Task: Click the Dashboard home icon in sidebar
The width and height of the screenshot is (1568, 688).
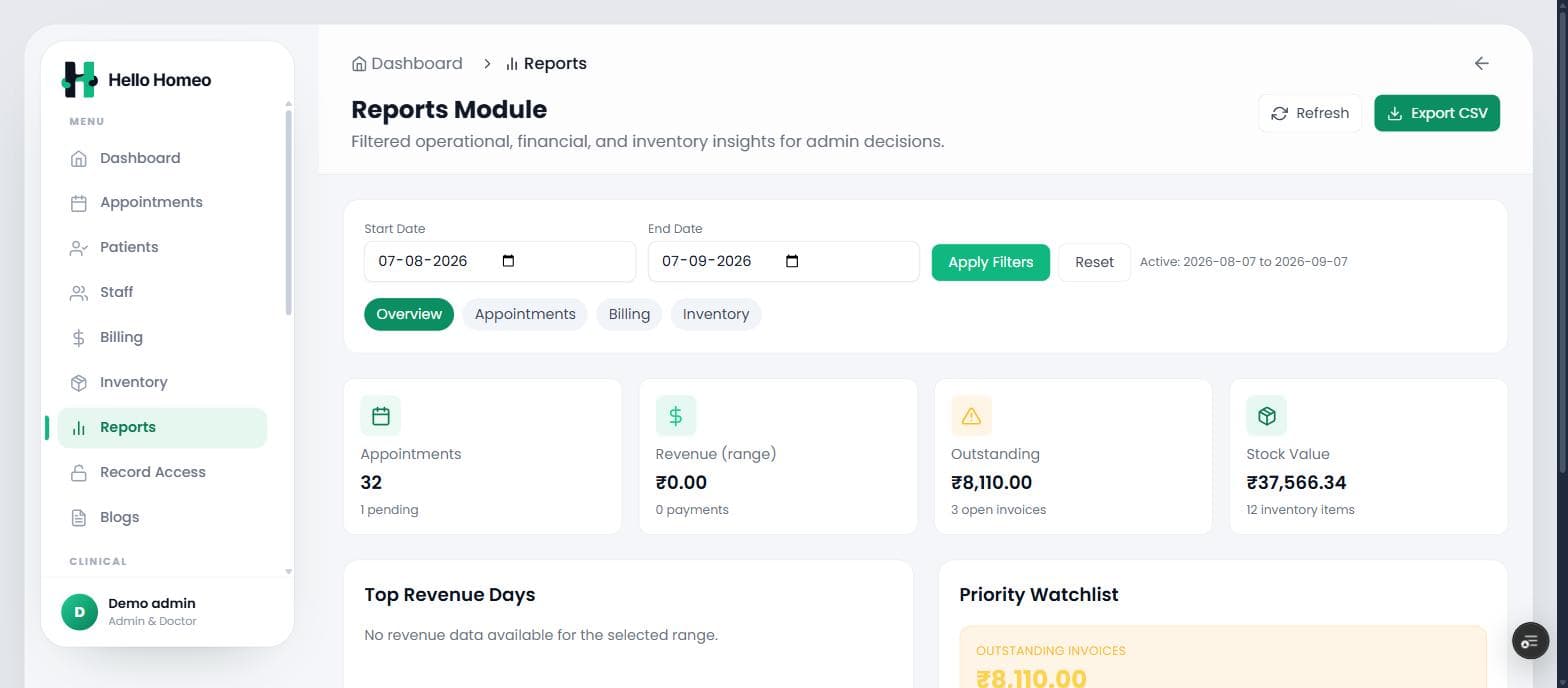Action: 79,158
